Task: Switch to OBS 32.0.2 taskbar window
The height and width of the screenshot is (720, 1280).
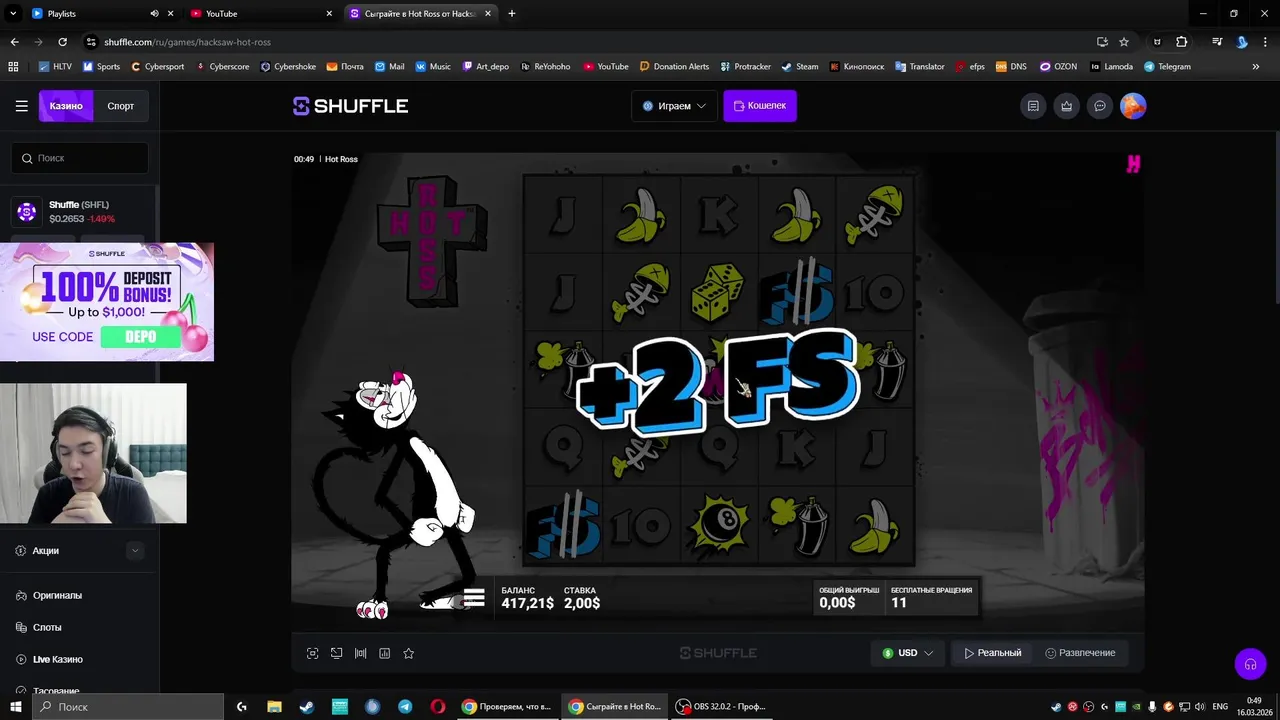Action: tap(722, 706)
